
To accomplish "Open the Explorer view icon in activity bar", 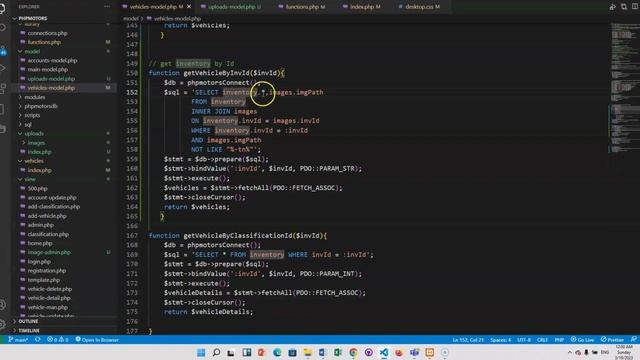I will click(x=2, y=8).
